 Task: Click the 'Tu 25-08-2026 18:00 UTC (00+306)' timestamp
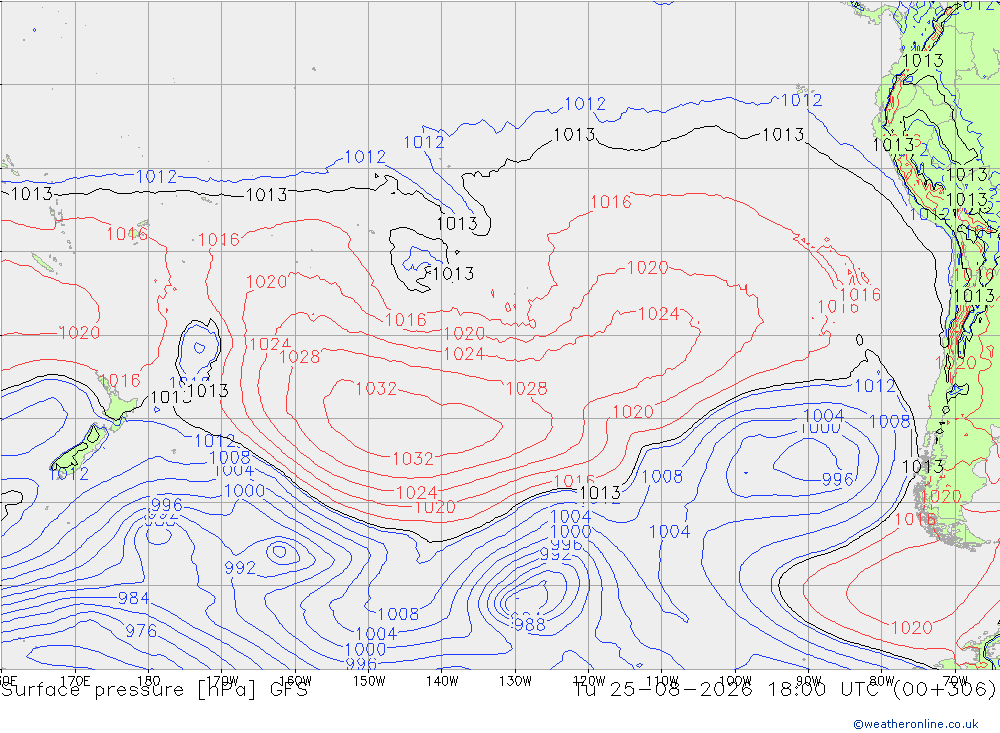pos(785,690)
